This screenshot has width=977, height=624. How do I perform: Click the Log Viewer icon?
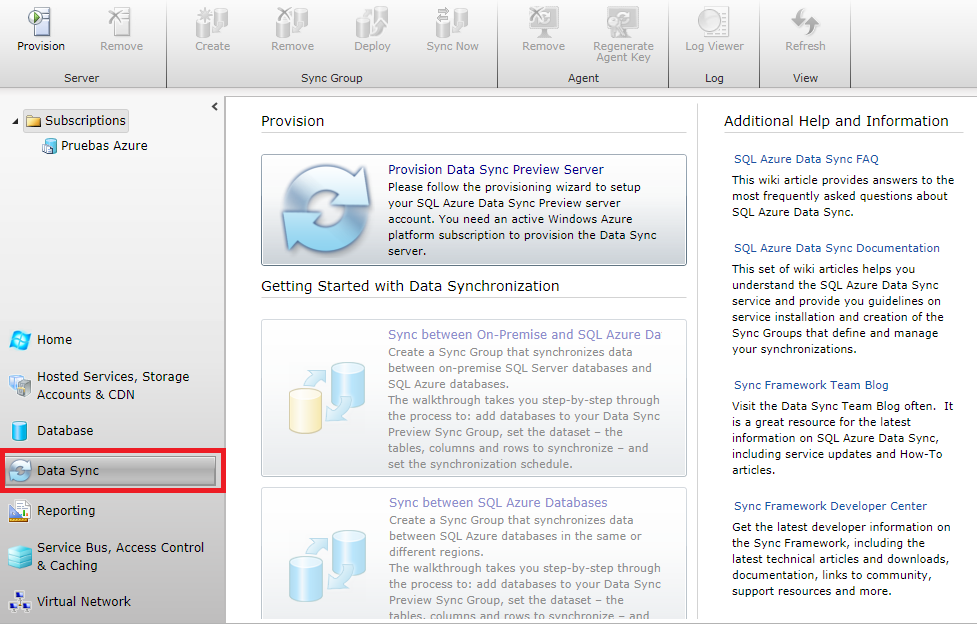tap(714, 20)
